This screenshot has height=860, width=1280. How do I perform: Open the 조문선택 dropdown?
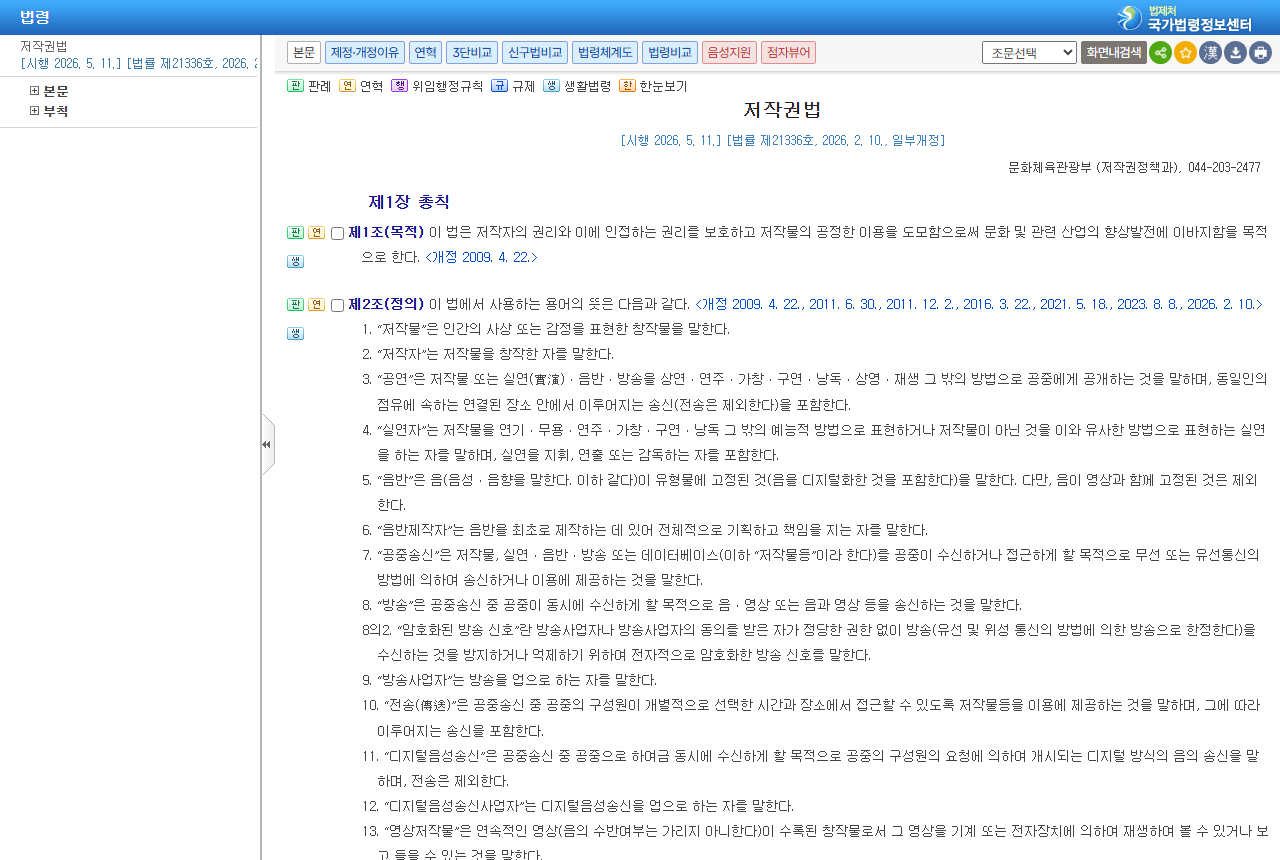pos(1029,53)
